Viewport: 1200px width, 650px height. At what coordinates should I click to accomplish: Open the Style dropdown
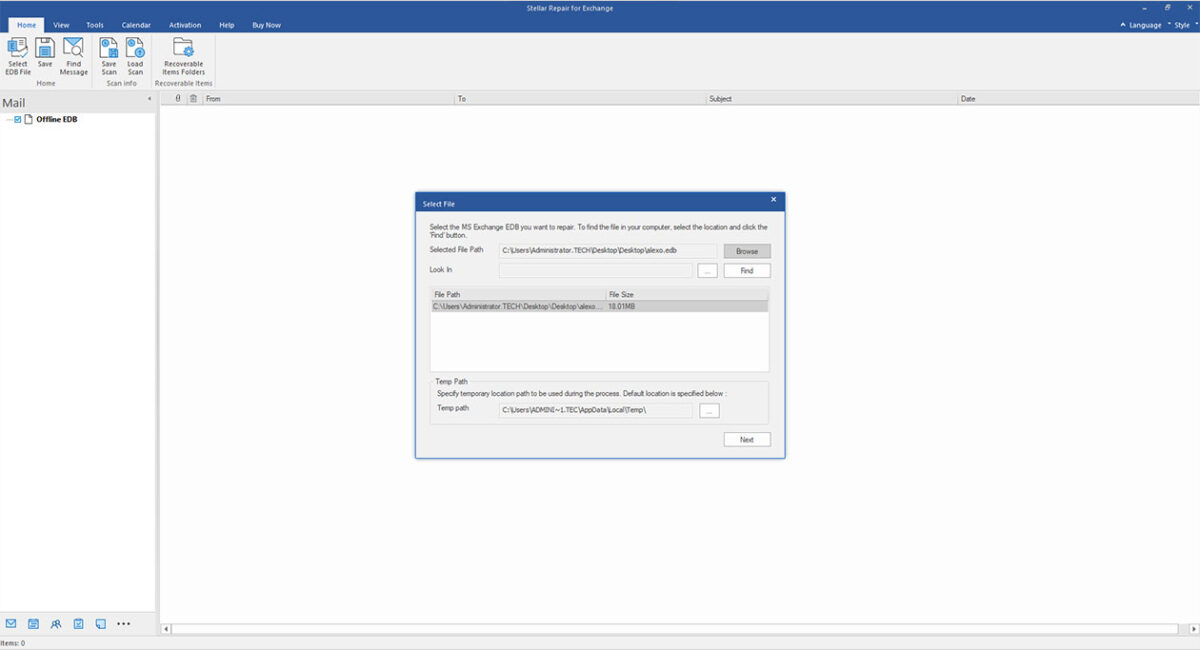[1180, 25]
